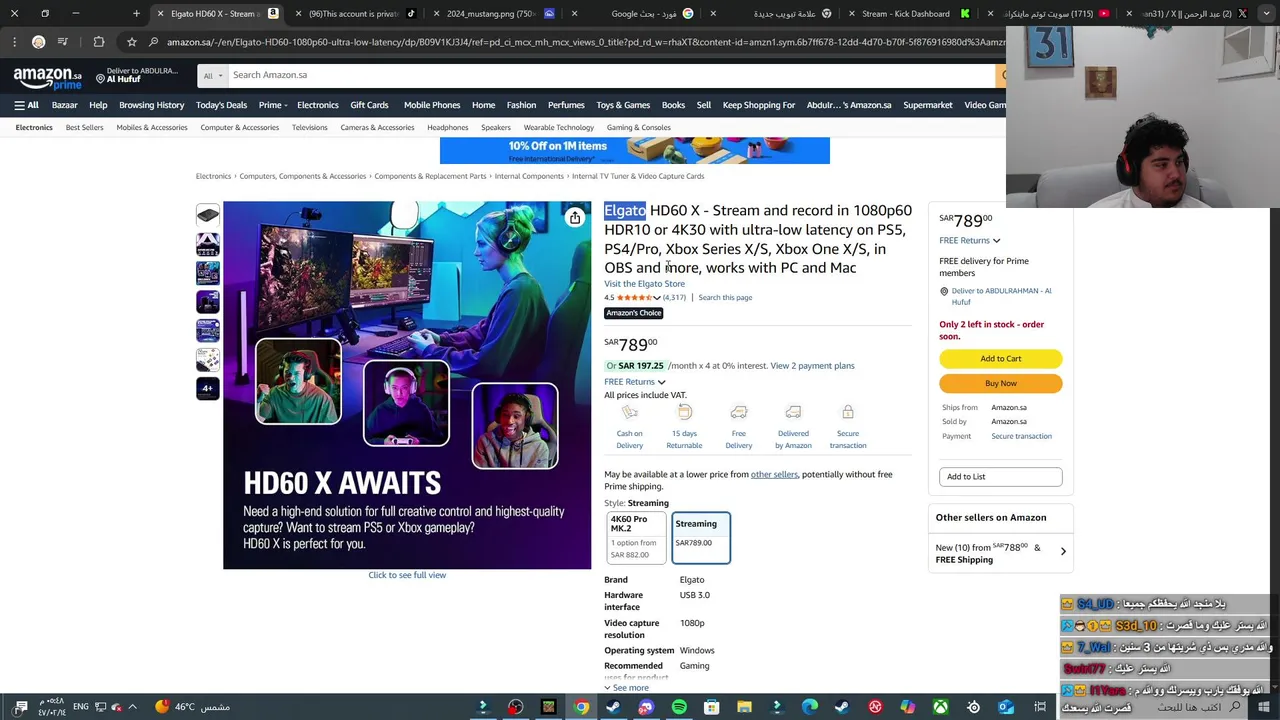Expand See more product details

pyautogui.click(x=626, y=688)
